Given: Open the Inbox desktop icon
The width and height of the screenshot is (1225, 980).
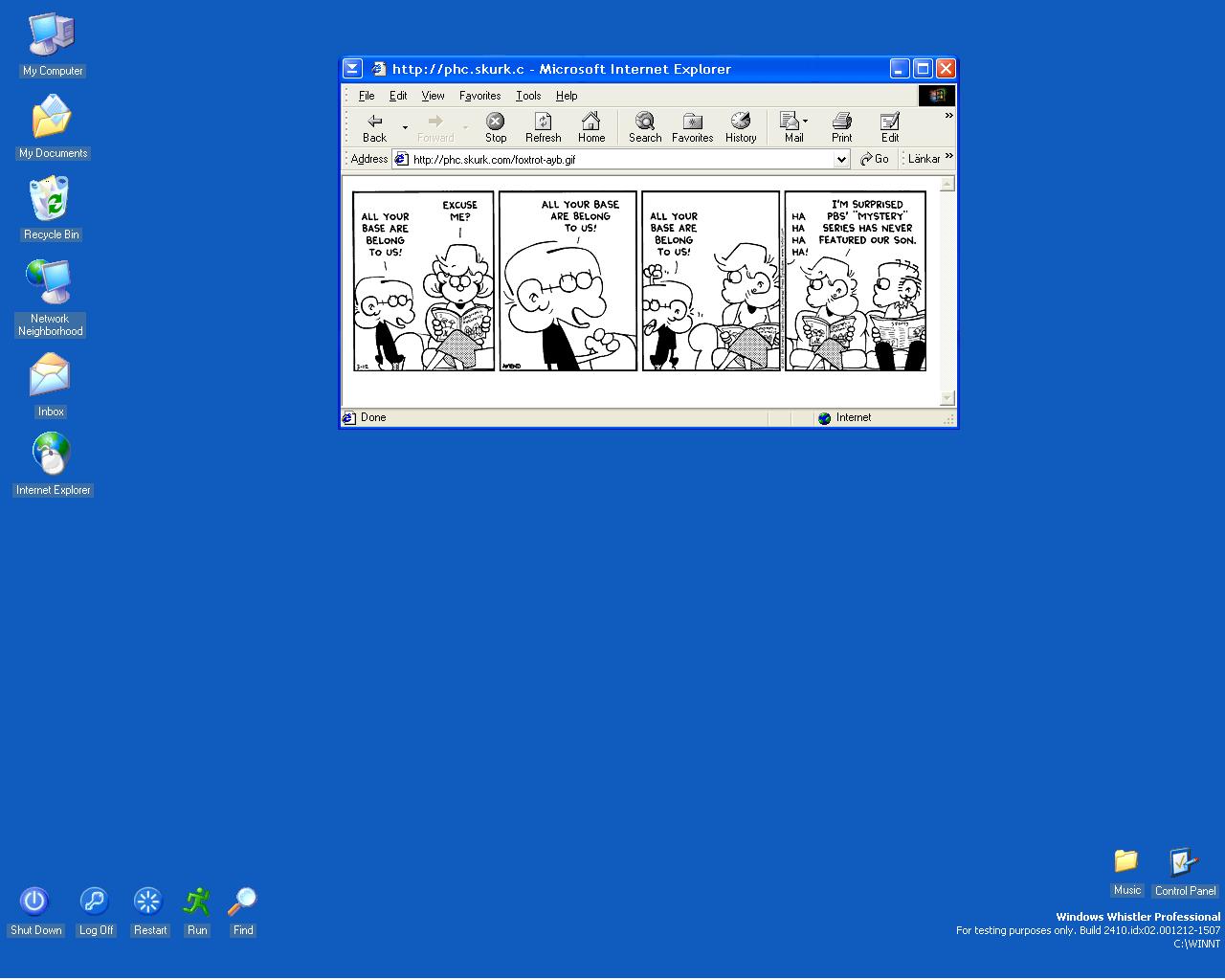Looking at the screenshot, I should tap(51, 386).
